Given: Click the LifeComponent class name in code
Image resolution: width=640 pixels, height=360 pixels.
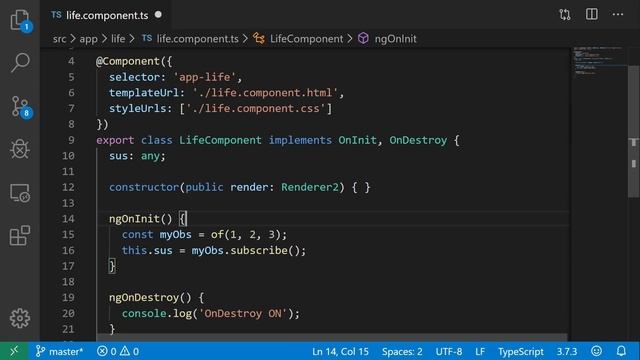Looking at the screenshot, I should coord(220,140).
